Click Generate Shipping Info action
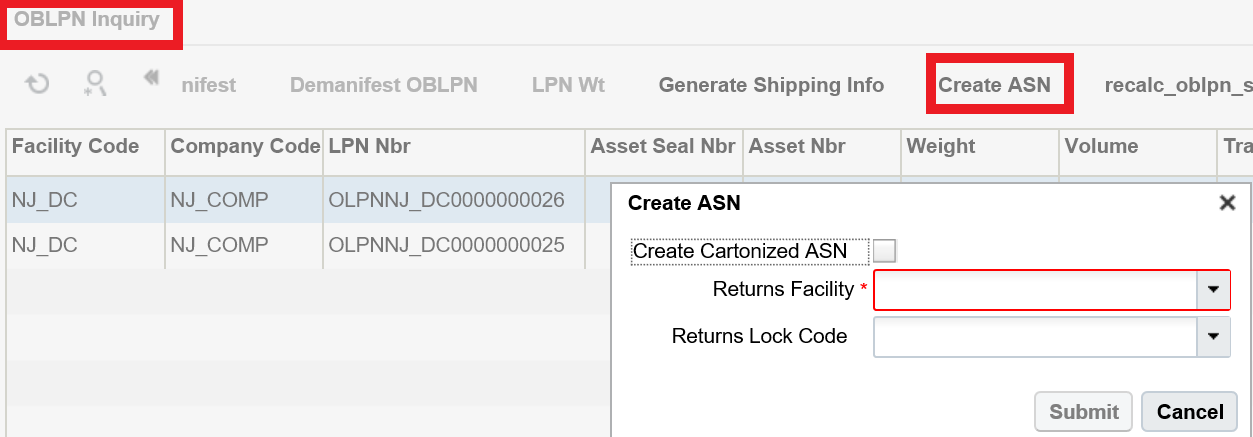1253x437 pixels. coord(771,85)
